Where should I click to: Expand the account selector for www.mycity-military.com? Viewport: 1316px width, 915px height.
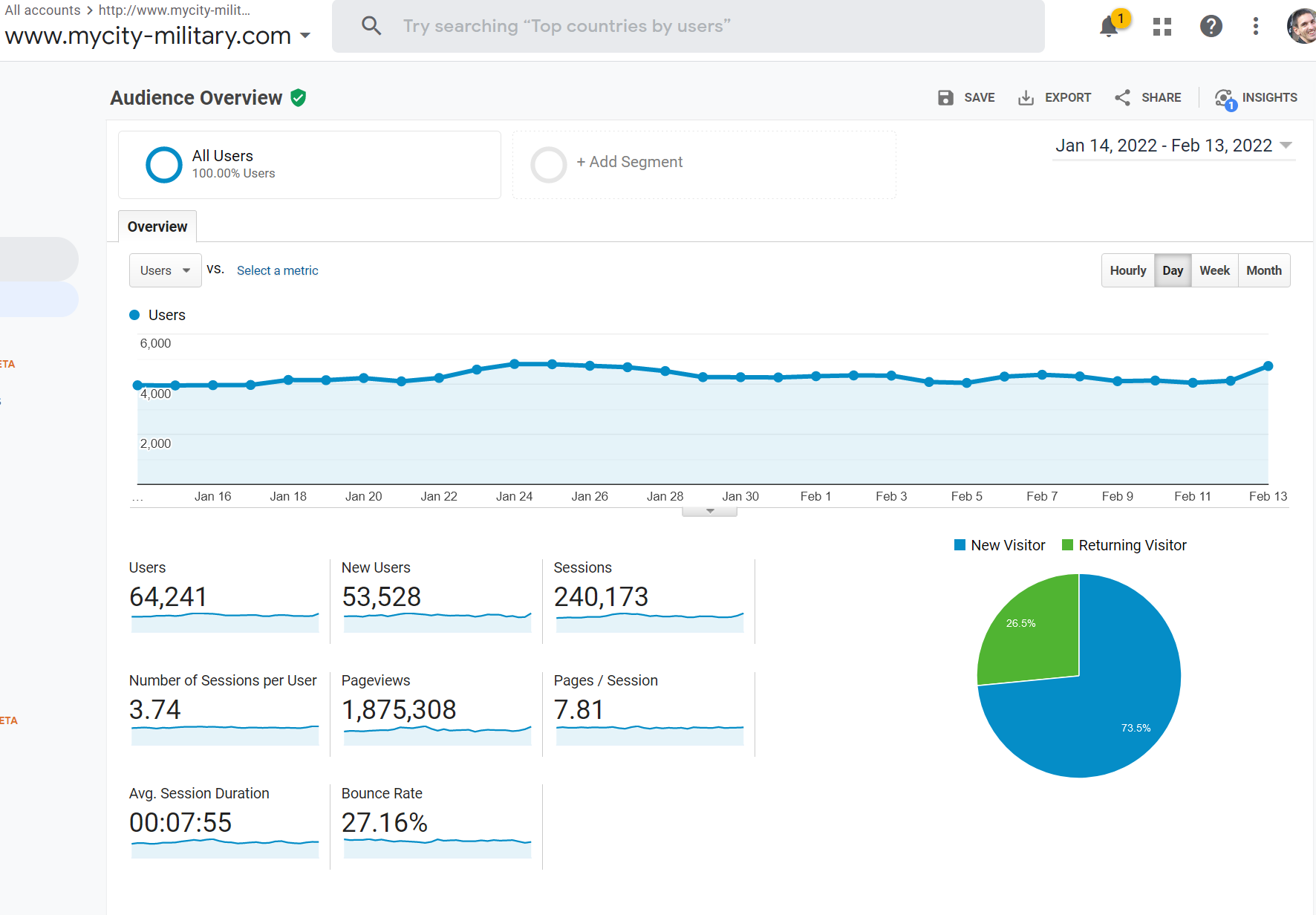(x=305, y=36)
